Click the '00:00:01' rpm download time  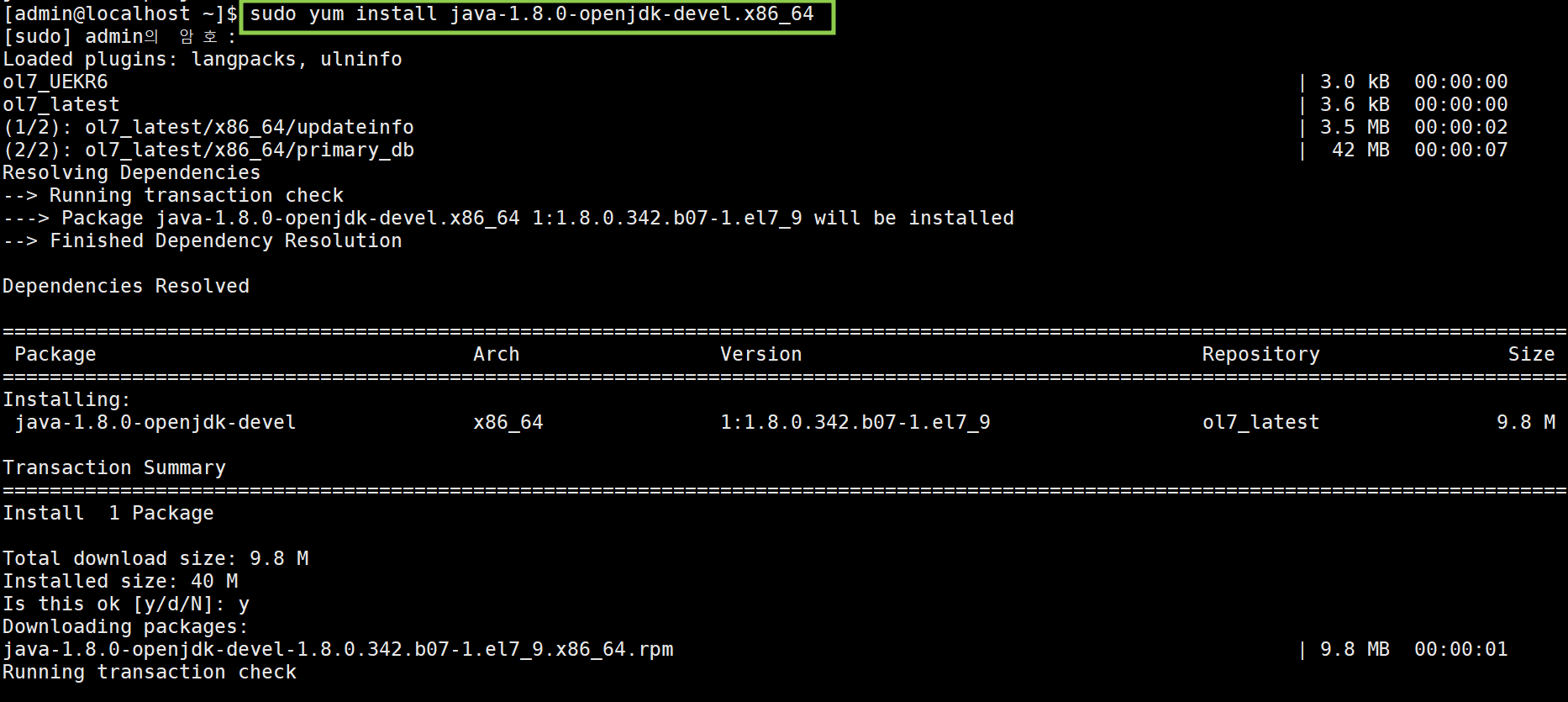(x=1460, y=650)
